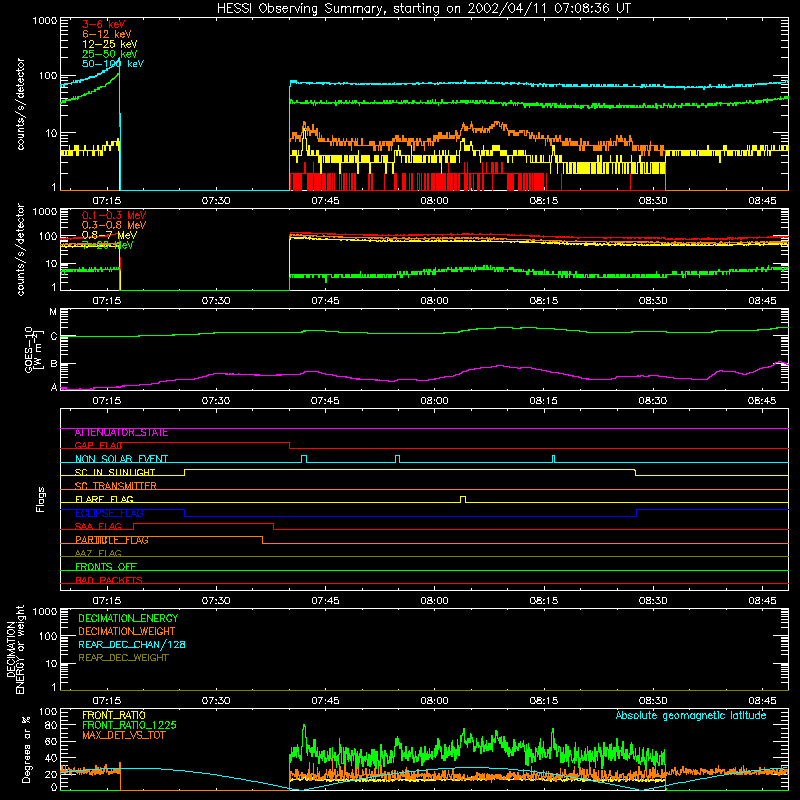Click the M tick label on GOES axis
This screenshot has width=800, height=800.
point(53,312)
